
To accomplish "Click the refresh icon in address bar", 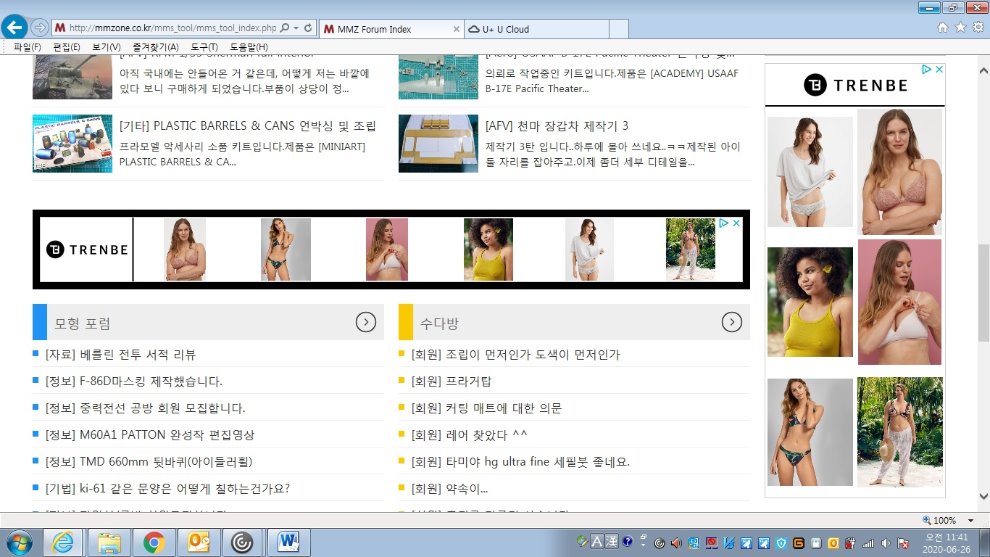I will tap(307, 28).
